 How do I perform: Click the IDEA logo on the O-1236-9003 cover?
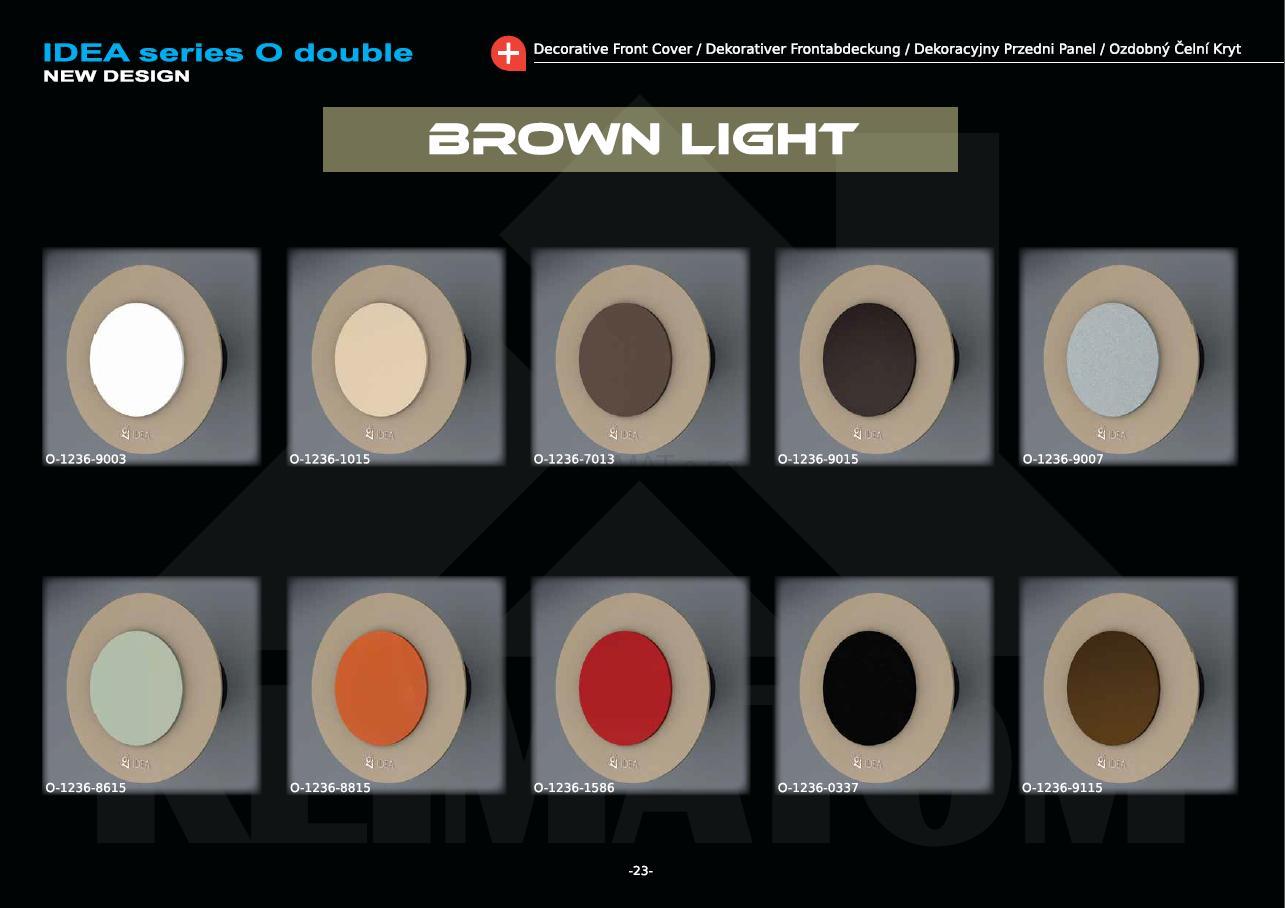click(137, 434)
